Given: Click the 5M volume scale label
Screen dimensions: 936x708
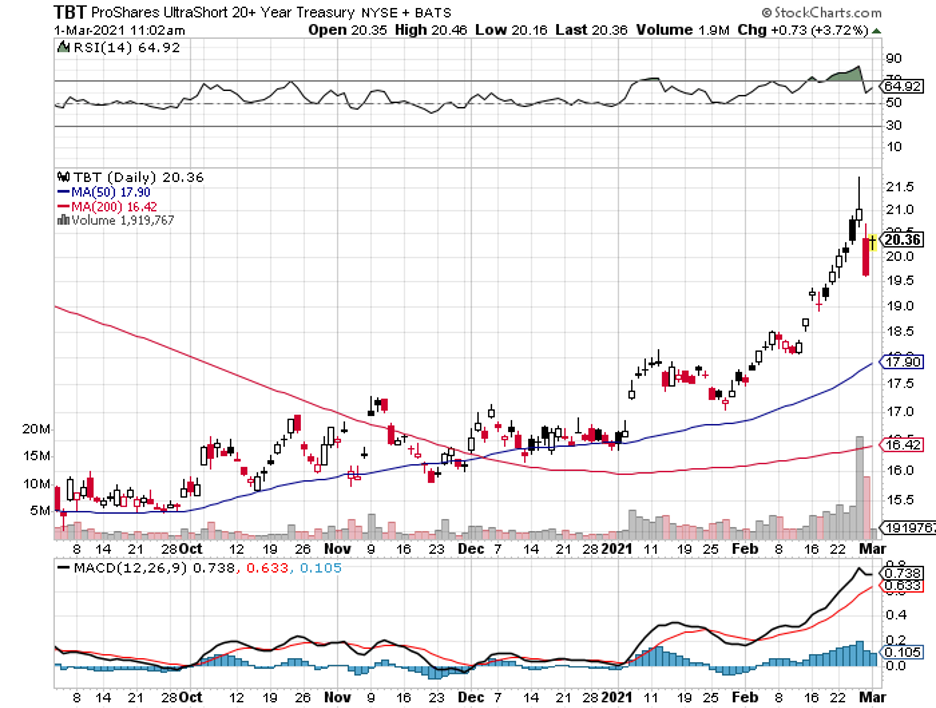Looking at the screenshot, I should pos(41,511).
